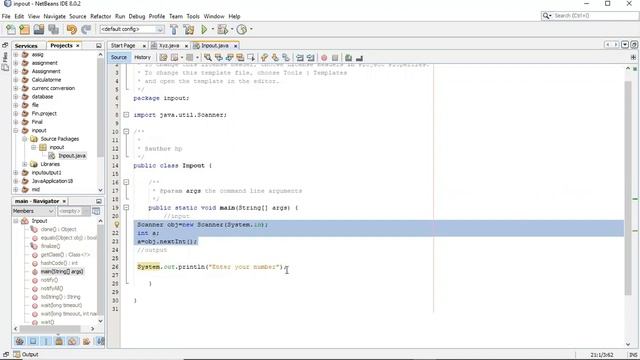Click the Shift Line Right icon

pos(311,58)
